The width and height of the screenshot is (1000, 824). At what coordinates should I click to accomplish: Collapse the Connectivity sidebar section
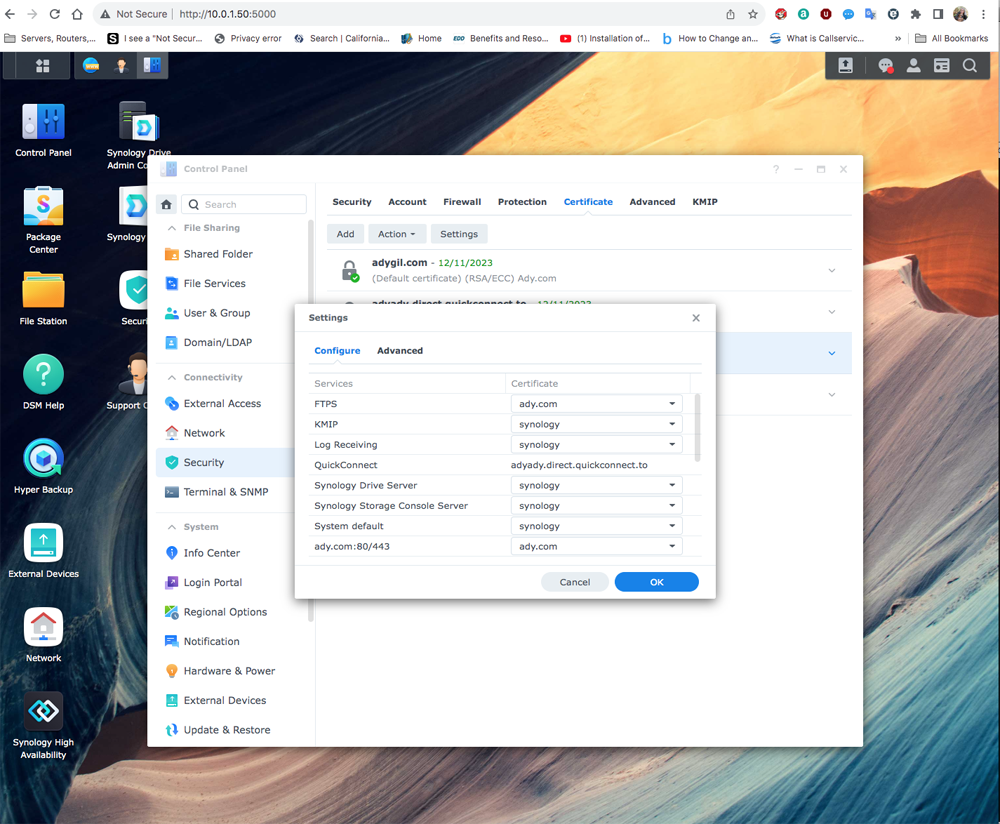[171, 377]
